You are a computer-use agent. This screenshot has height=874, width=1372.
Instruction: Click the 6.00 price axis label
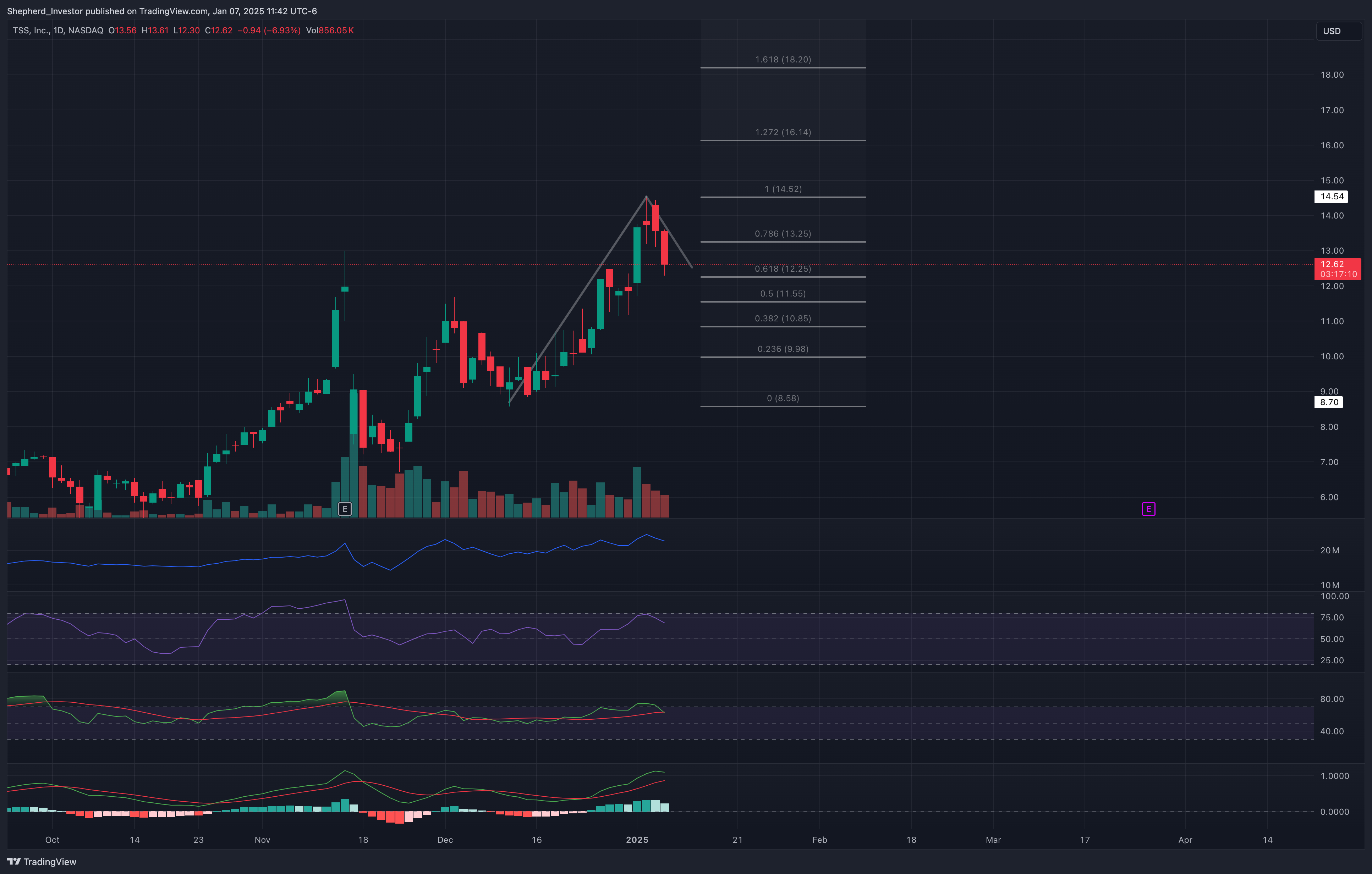[1329, 497]
